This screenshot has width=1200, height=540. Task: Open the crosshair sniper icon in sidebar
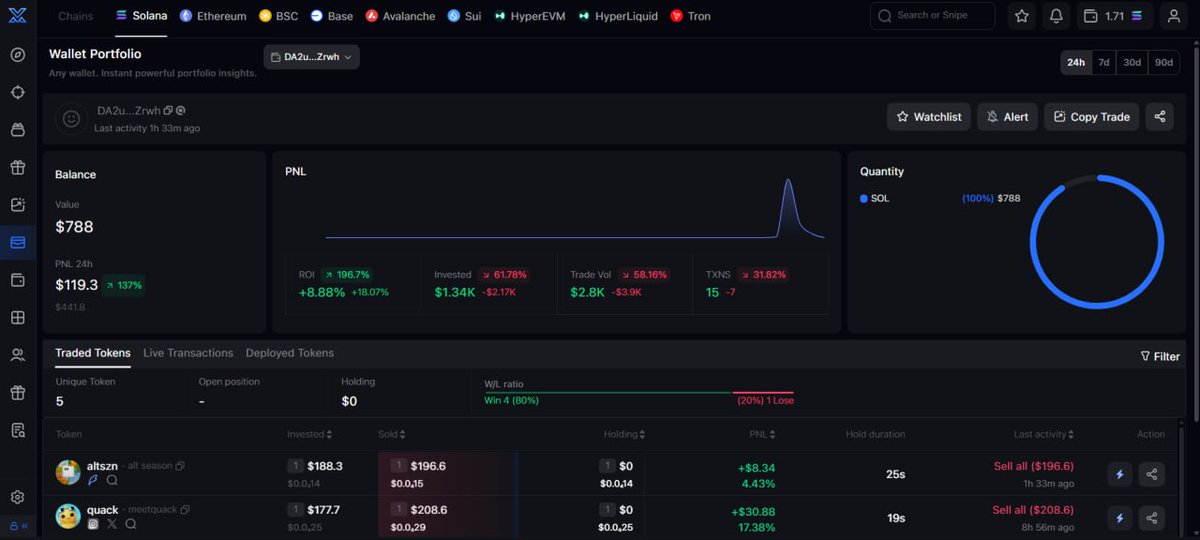pos(18,92)
